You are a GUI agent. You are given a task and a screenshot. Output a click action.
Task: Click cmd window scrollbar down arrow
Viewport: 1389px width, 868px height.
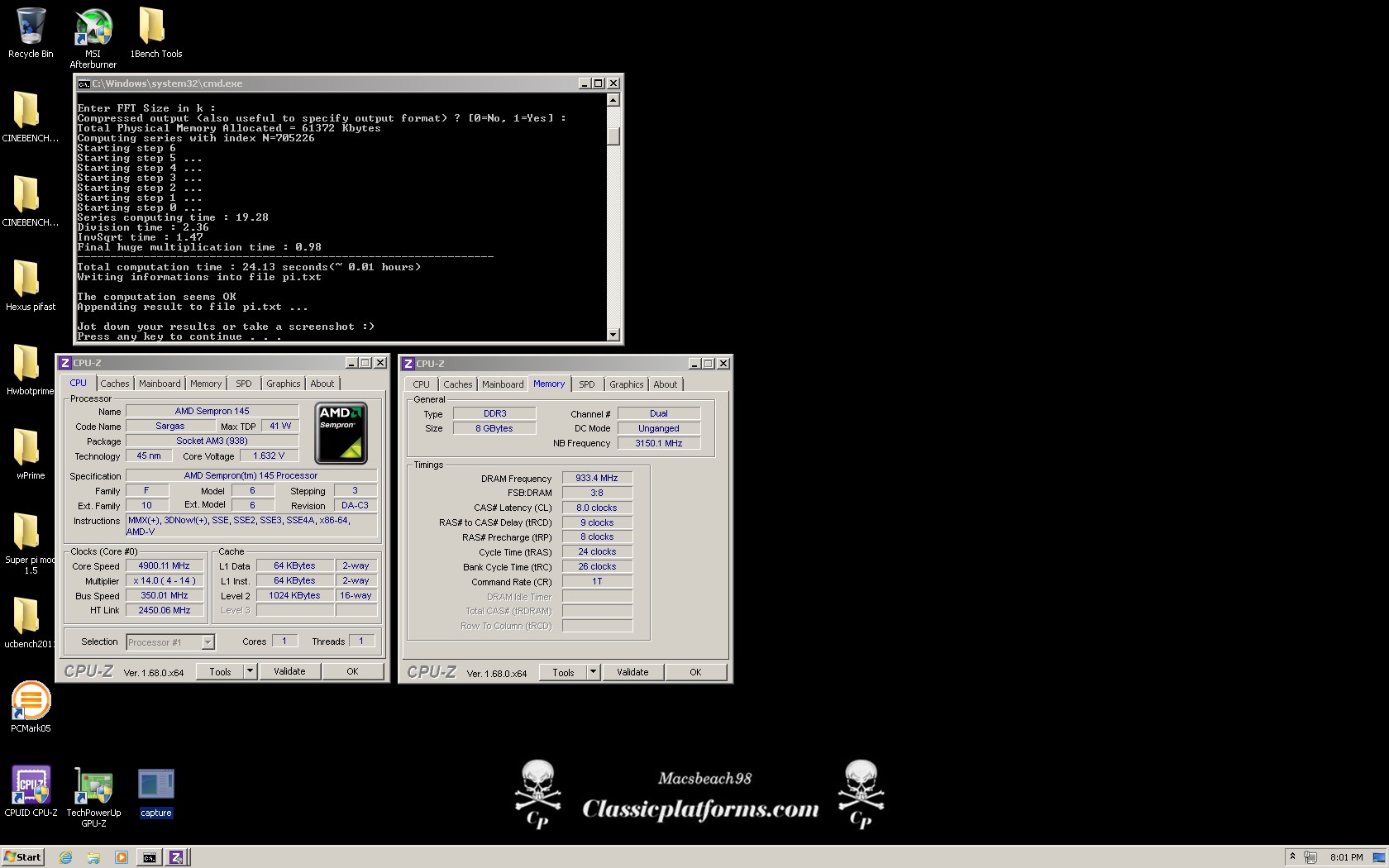(x=613, y=335)
